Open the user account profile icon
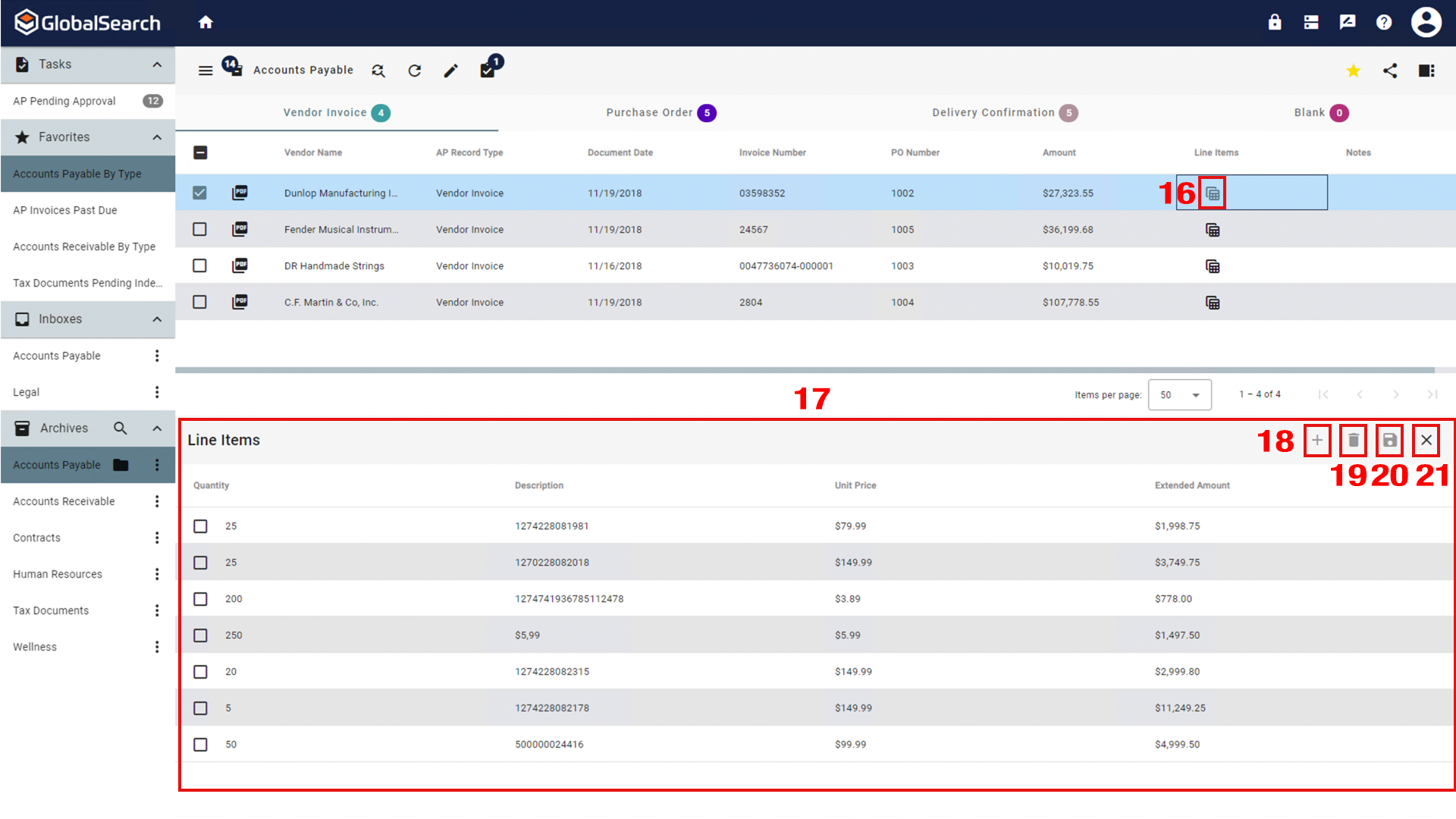This screenshot has width=1456, height=819. (x=1426, y=22)
